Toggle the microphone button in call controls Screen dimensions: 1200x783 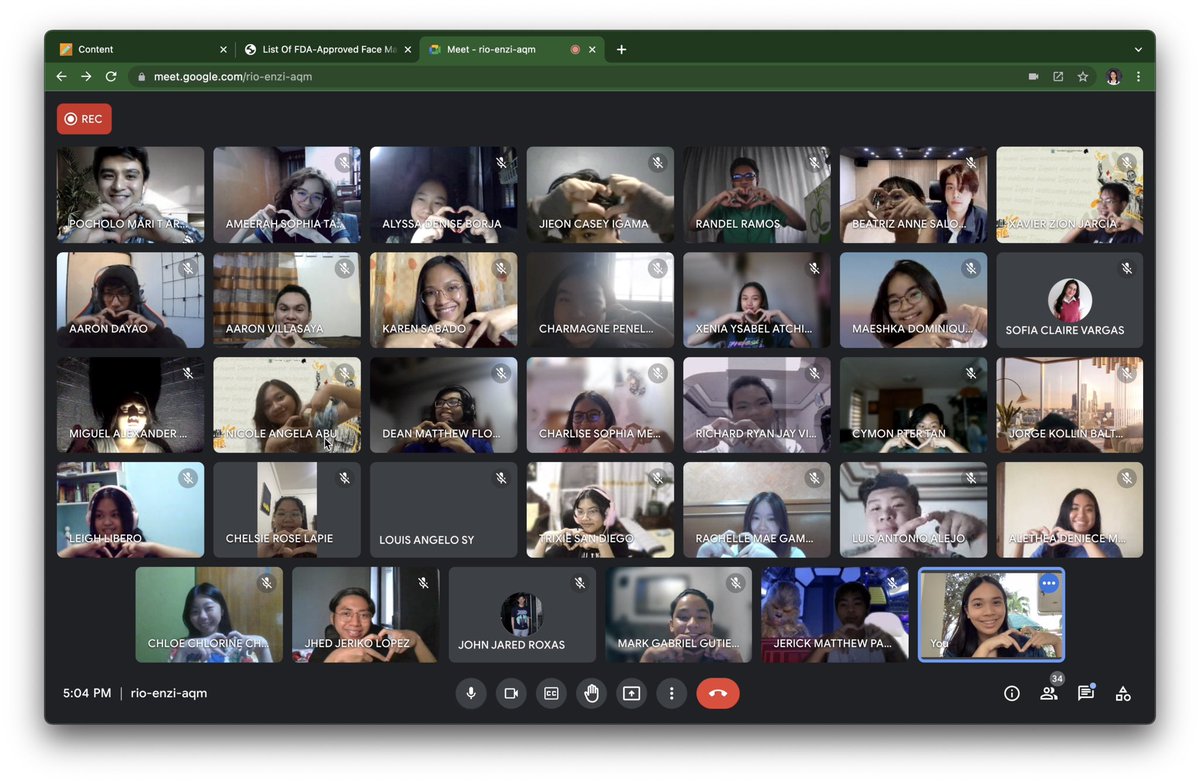[x=470, y=693]
